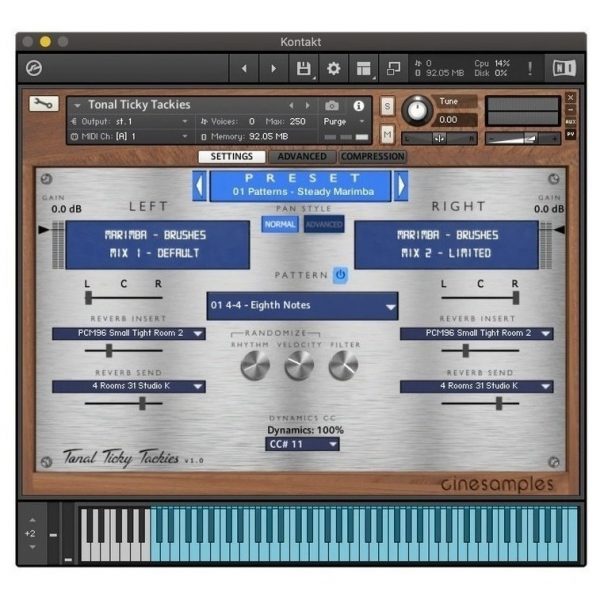Adjust left reverb insert amount slider
600x600 pixels.
pos(124,350)
